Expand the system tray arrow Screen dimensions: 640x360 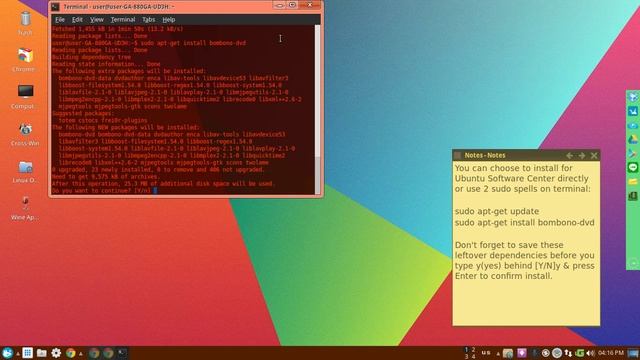(498, 353)
